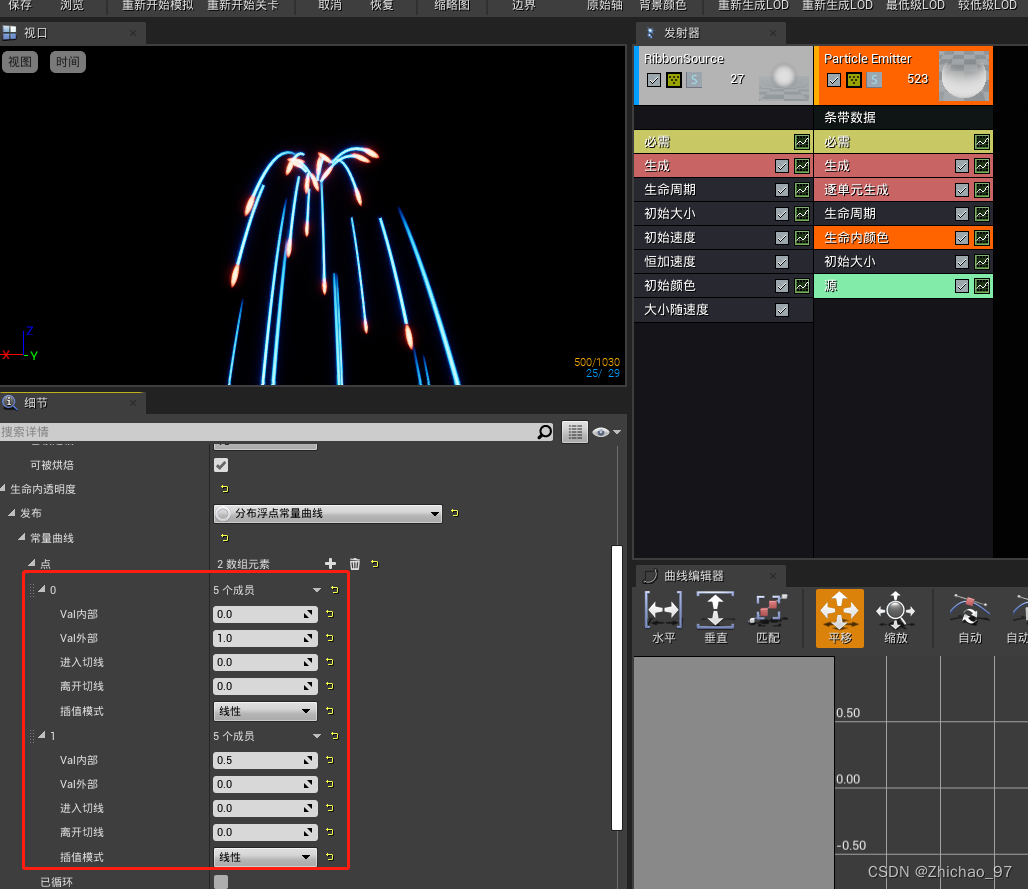The width and height of the screenshot is (1028, 889).
Task: Reset point 1 Val内部 to default
Action: pyautogui.click(x=330, y=760)
